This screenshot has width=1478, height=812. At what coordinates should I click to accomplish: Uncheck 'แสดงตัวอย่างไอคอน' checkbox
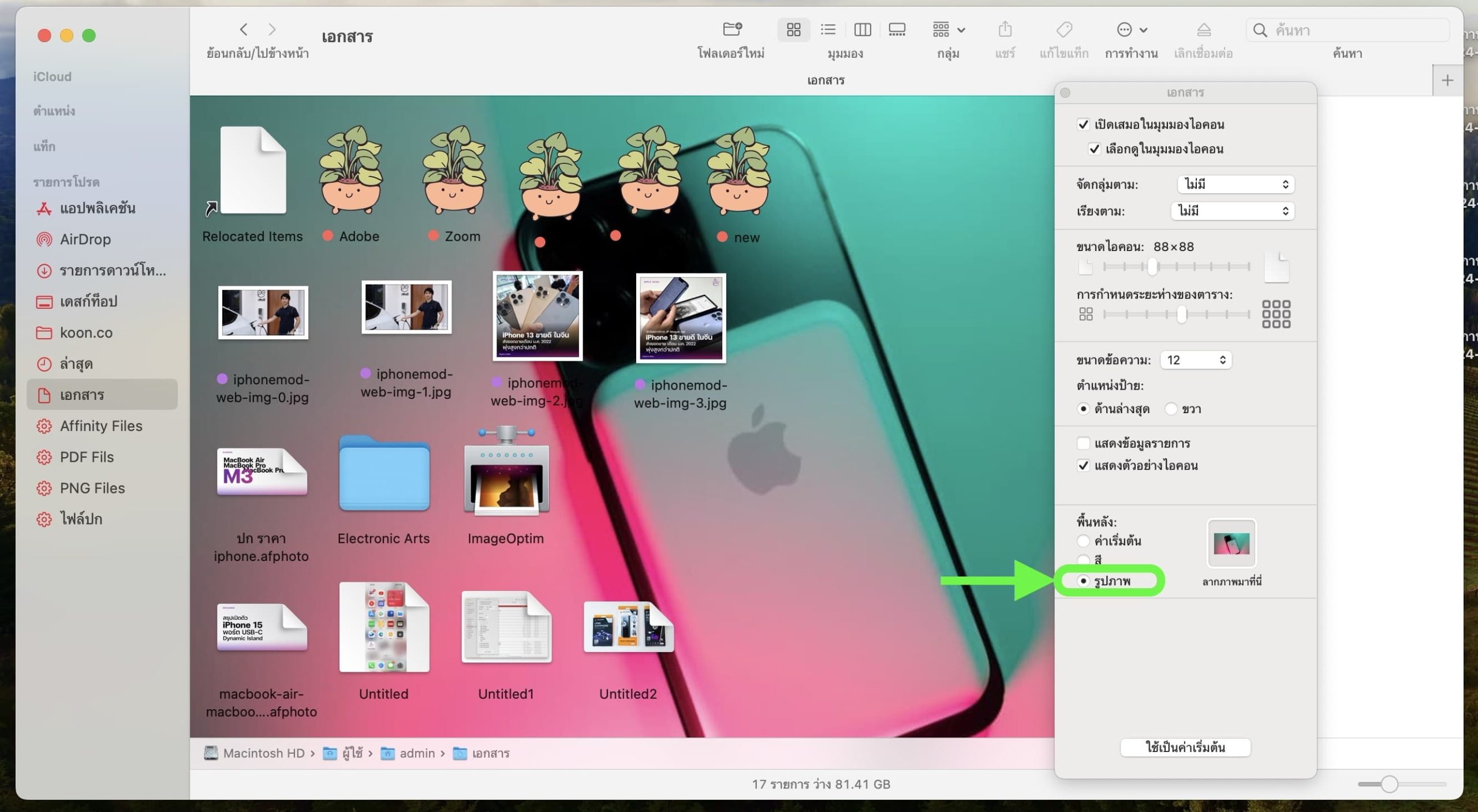click(1083, 465)
